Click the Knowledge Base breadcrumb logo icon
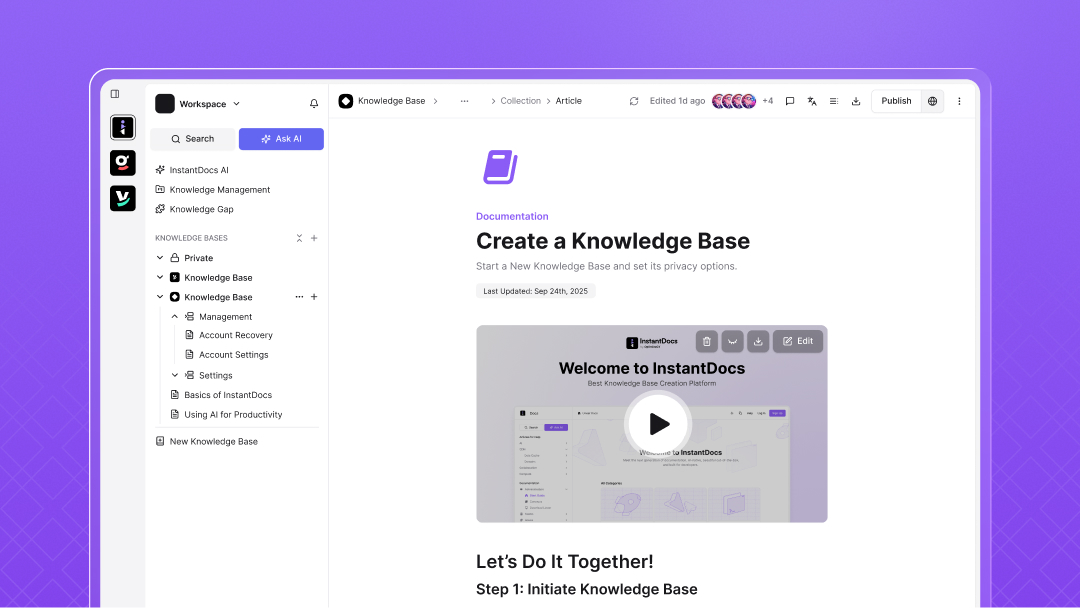The width and height of the screenshot is (1080, 608). click(346, 101)
